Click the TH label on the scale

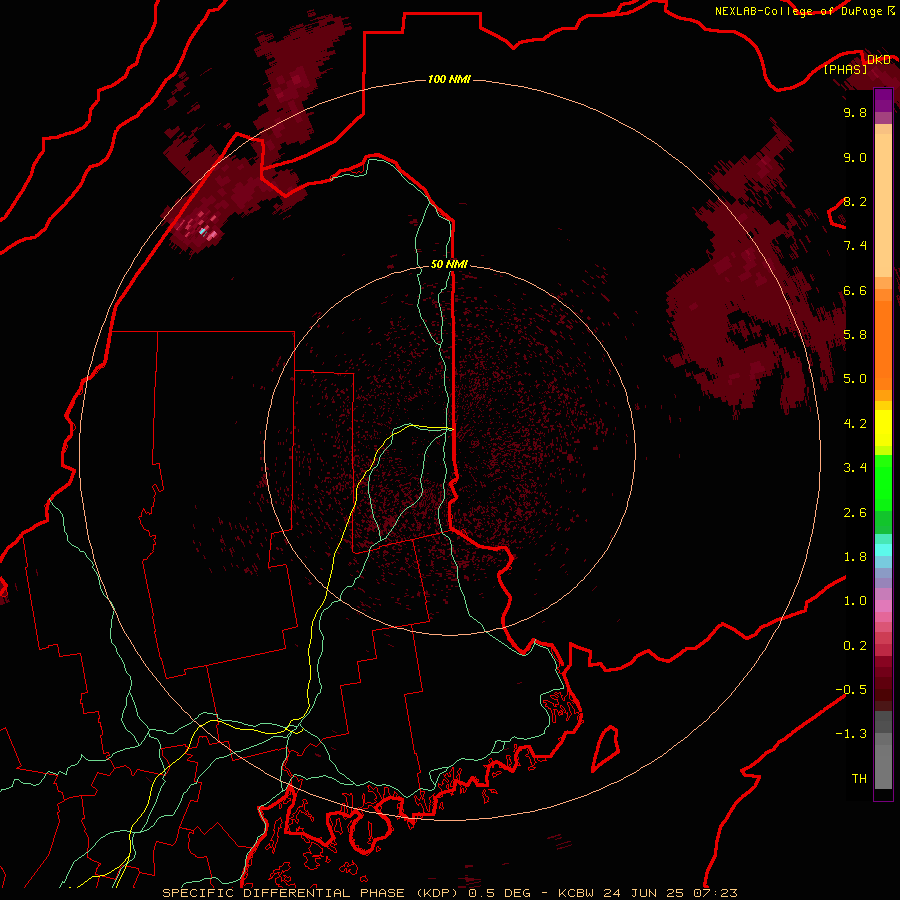point(859,779)
